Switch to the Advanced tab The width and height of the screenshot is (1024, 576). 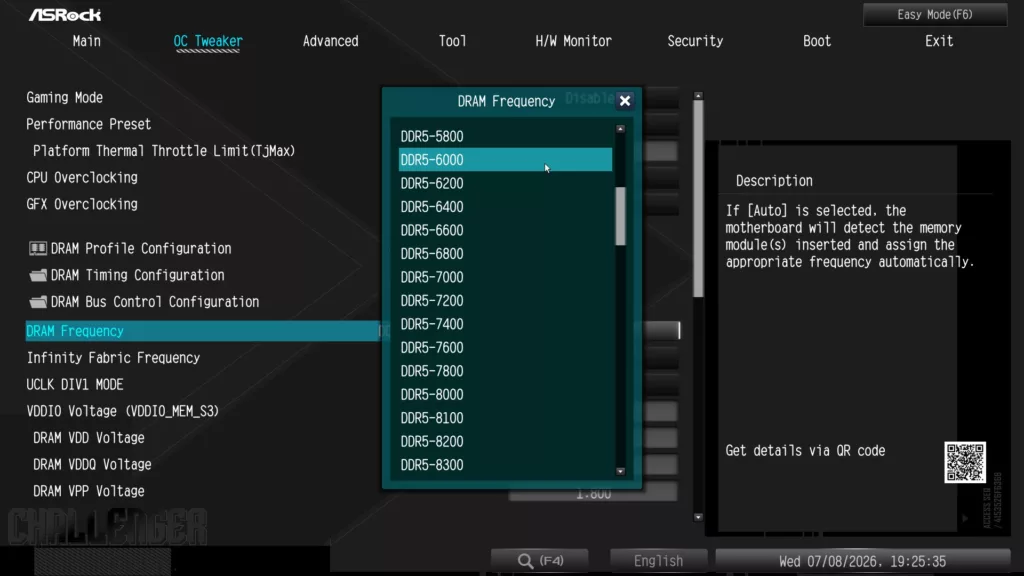[330, 41]
